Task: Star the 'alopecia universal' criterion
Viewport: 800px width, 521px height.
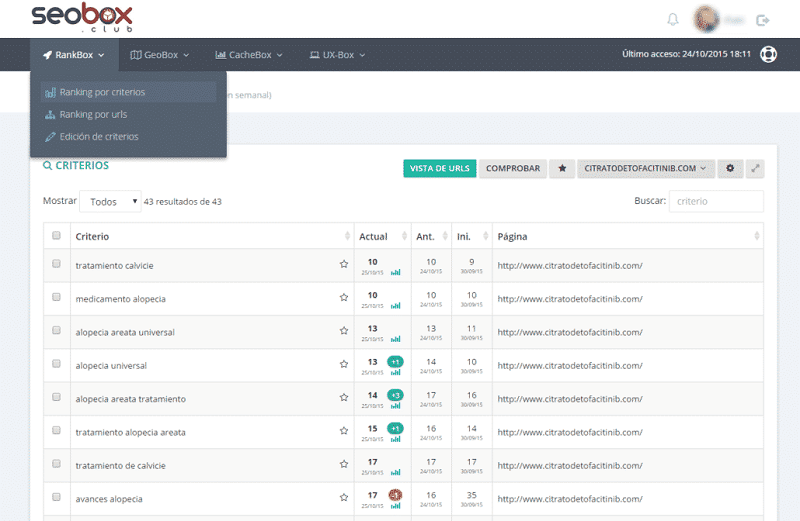Action: click(344, 364)
